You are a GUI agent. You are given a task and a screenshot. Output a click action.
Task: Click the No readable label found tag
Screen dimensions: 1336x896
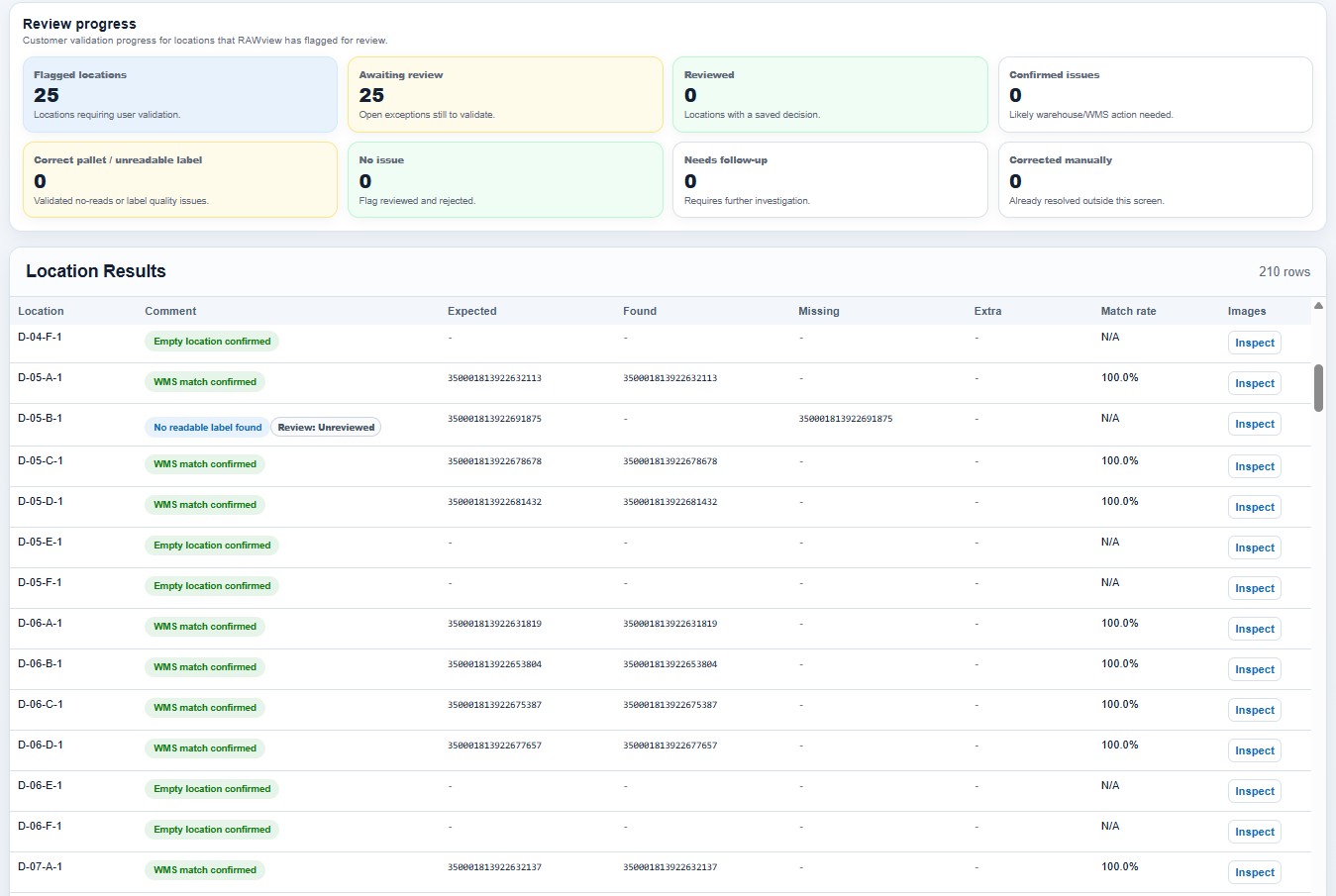pyautogui.click(x=207, y=428)
